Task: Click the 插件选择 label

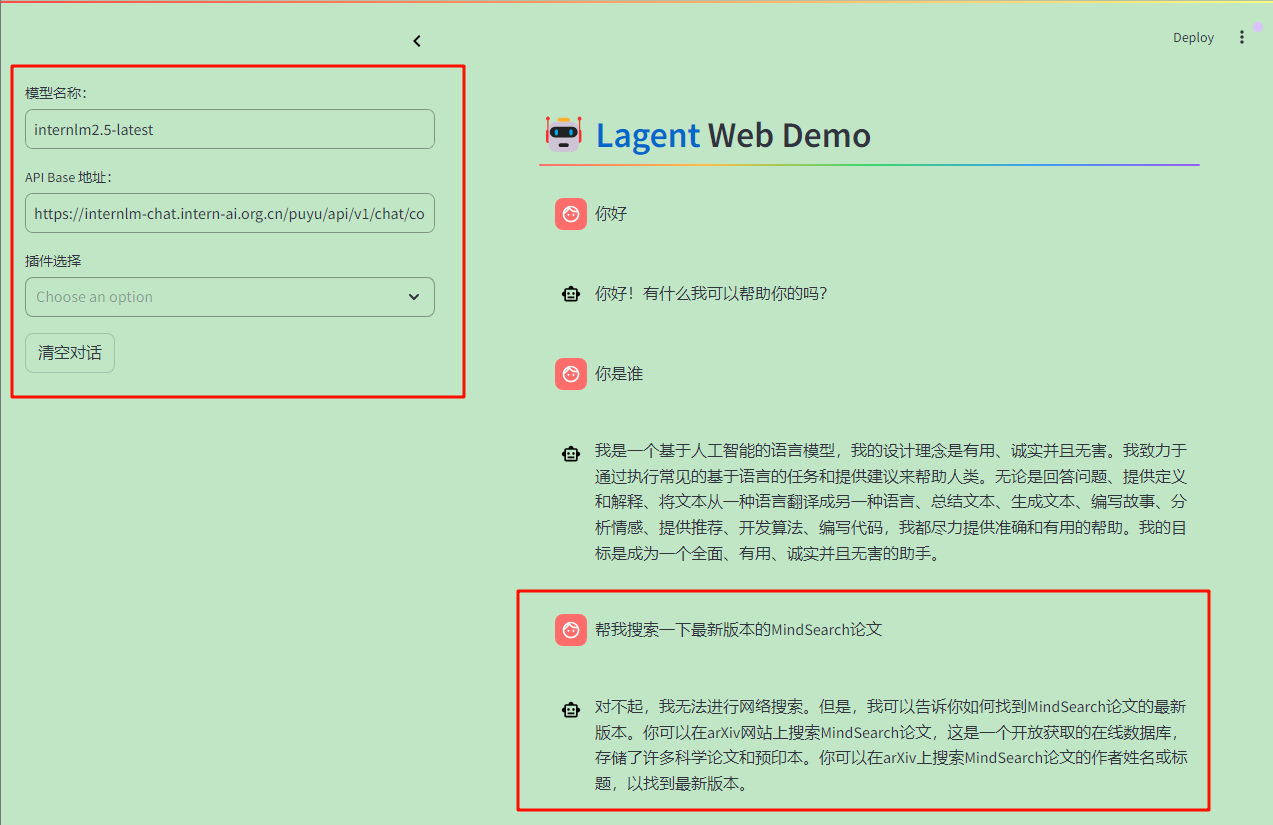Action: (x=53, y=261)
